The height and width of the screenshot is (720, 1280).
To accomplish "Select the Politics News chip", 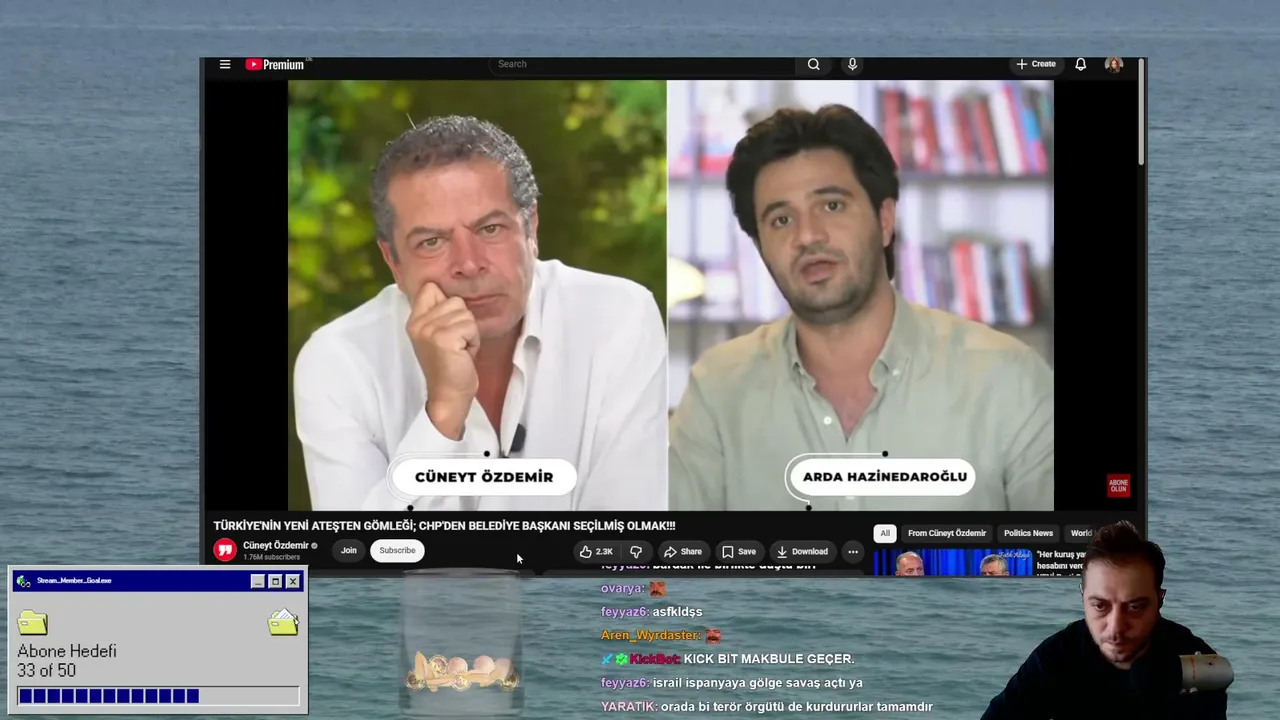I will pyautogui.click(x=1028, y=533).
